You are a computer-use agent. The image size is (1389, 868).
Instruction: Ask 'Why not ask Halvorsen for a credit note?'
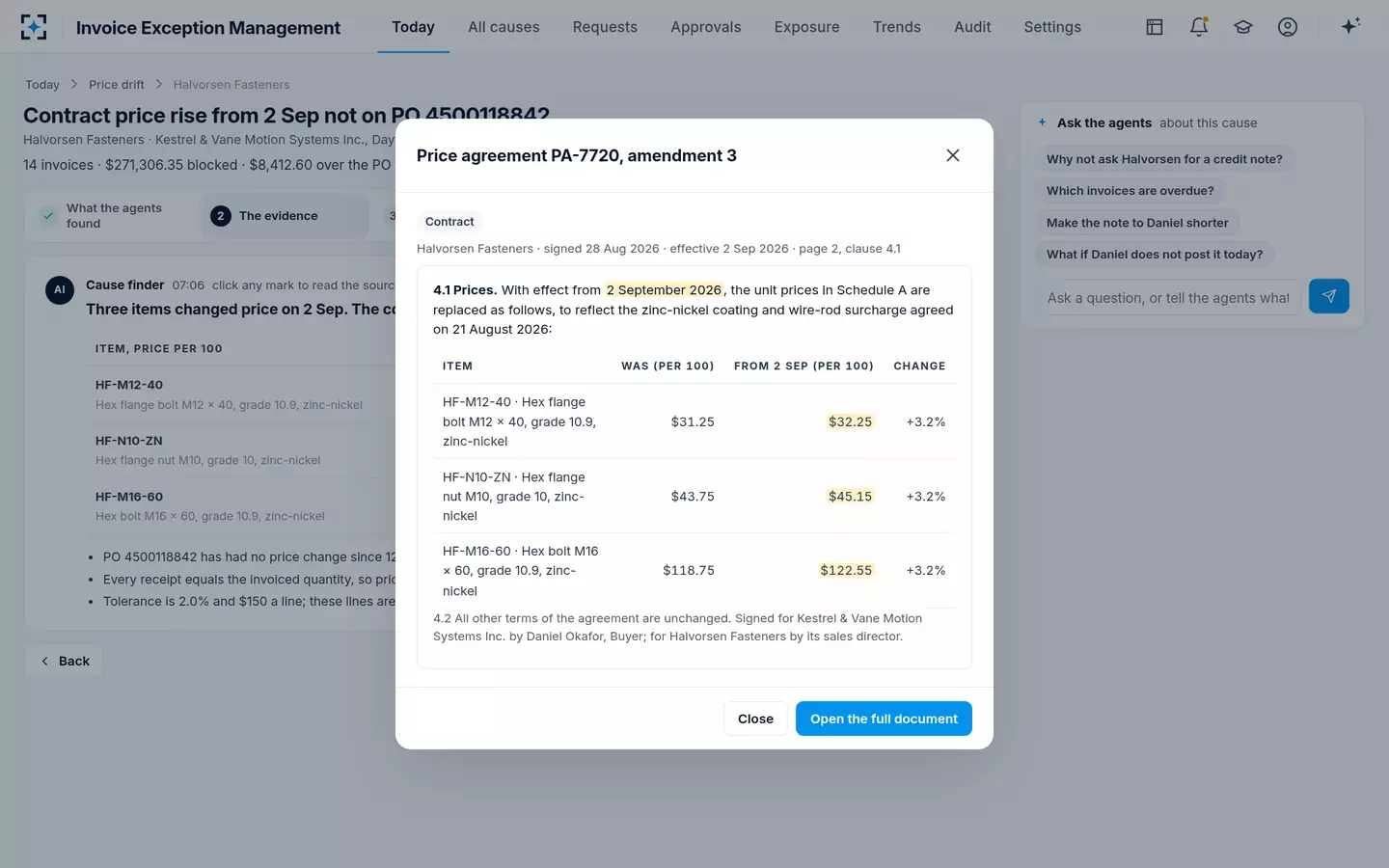pos(1164,159)
